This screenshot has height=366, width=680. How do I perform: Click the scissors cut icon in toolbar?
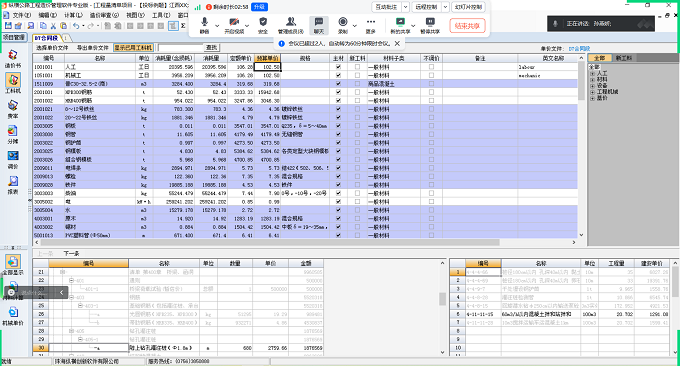tap(53, 26)
